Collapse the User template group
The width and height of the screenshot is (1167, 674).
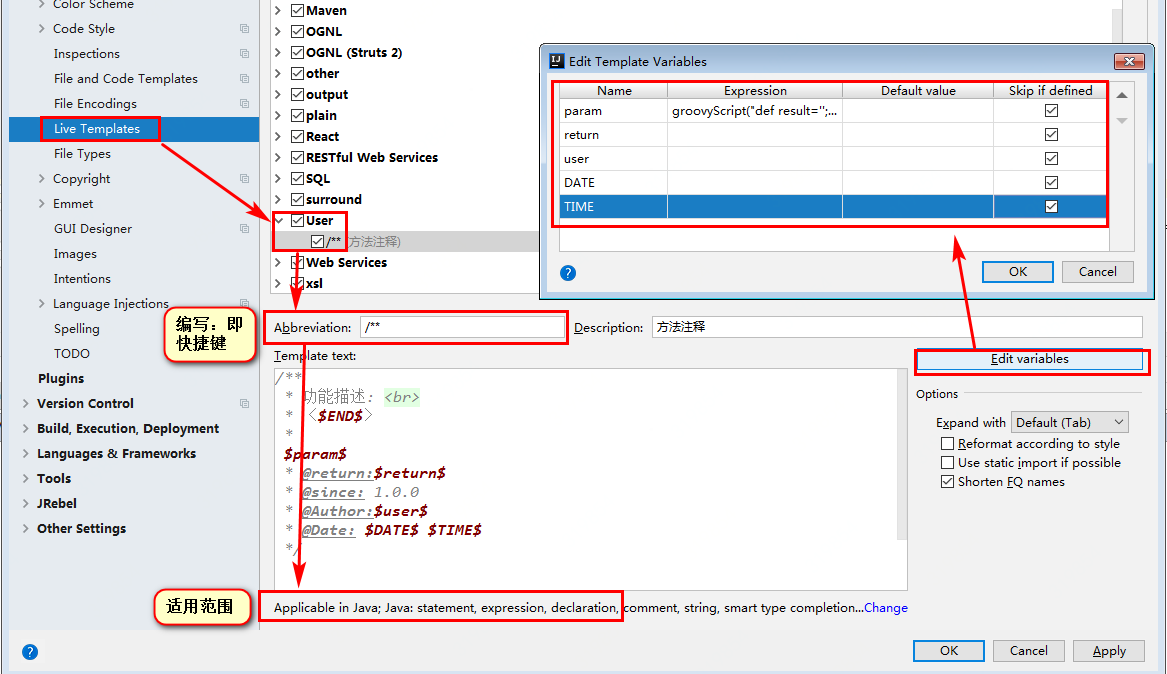[279, 221]
